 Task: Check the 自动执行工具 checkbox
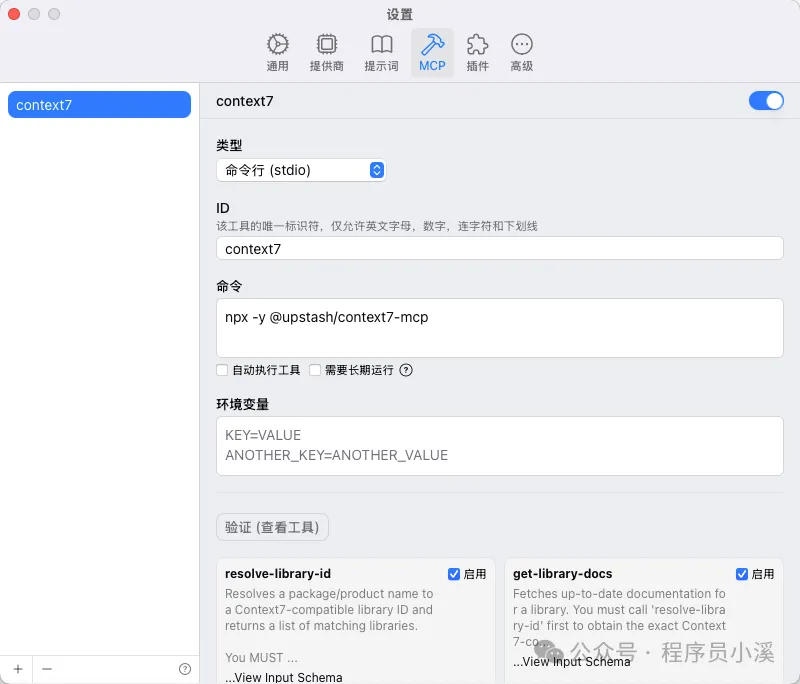222,370
